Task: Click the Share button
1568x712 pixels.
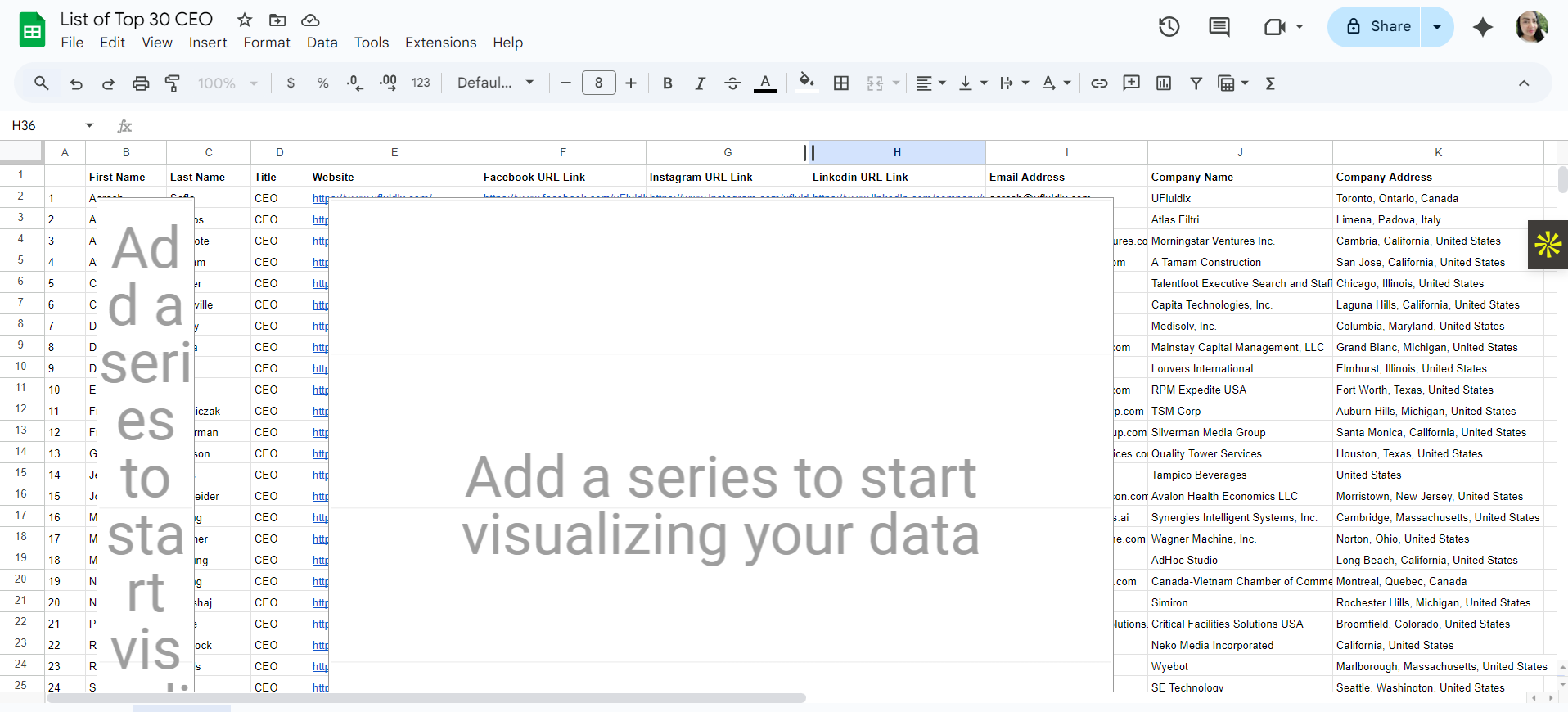Action: tap(1378, 27)
